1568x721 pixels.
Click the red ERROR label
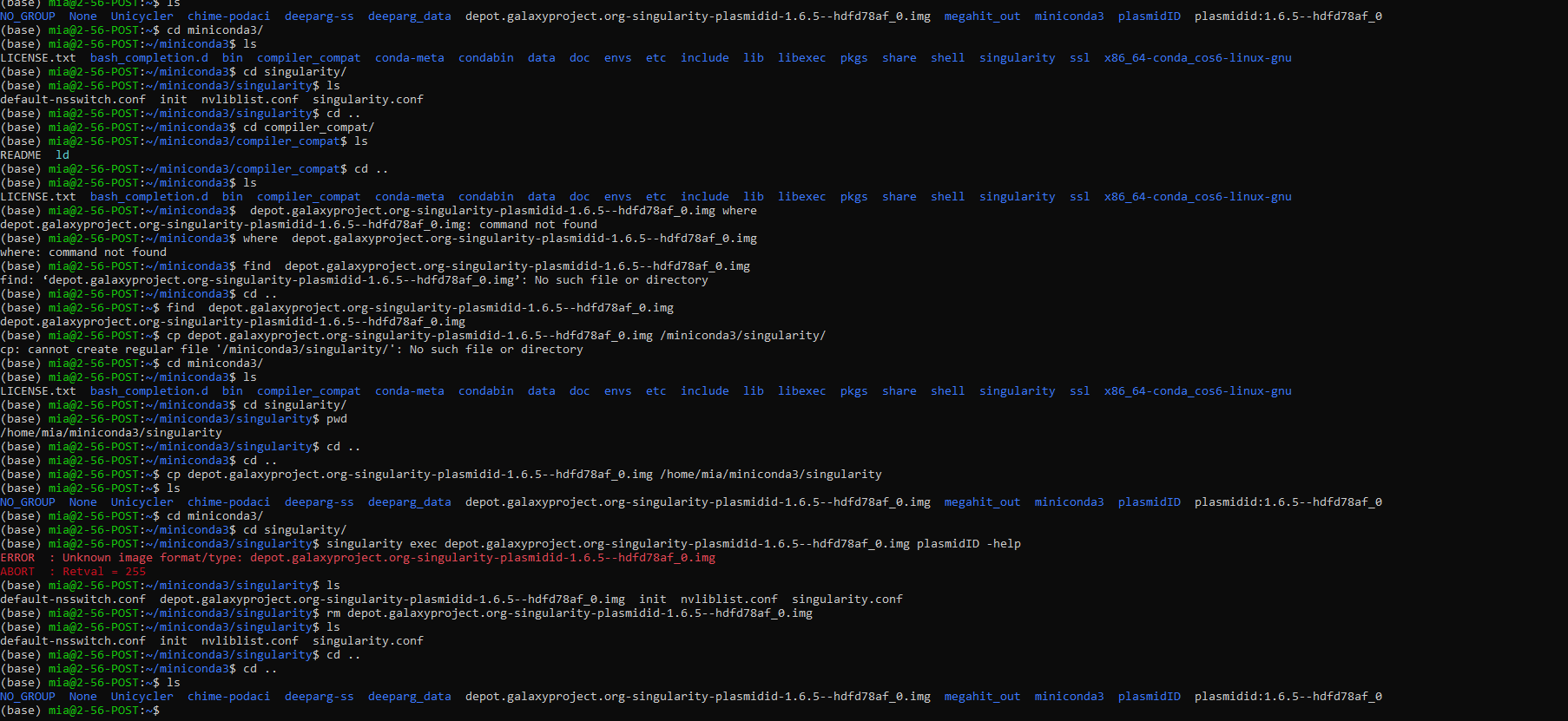[x=17, y=558]
